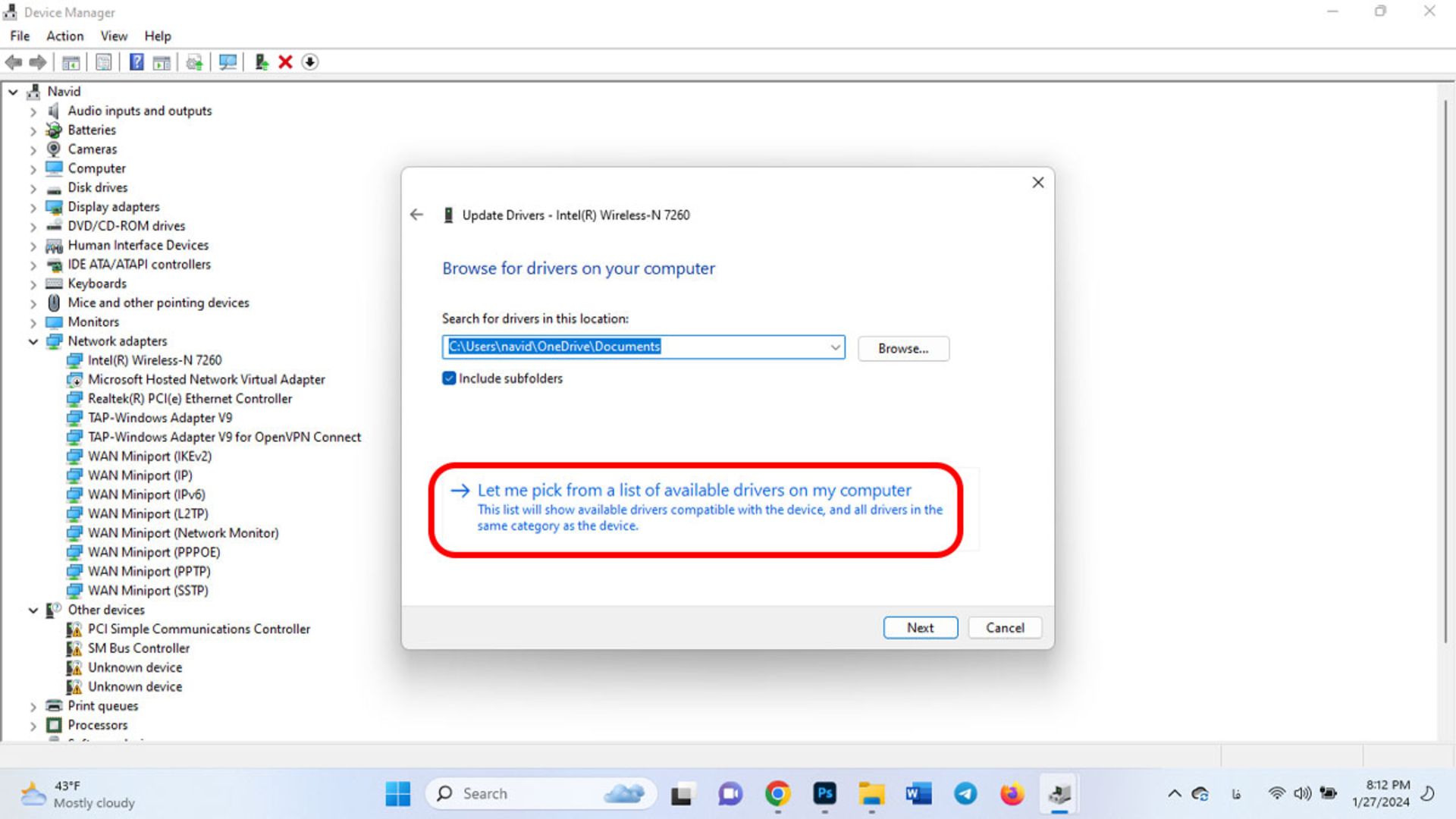Select WAN Miniport (PPTP)

pyautogui.click(x=149, y=572)
